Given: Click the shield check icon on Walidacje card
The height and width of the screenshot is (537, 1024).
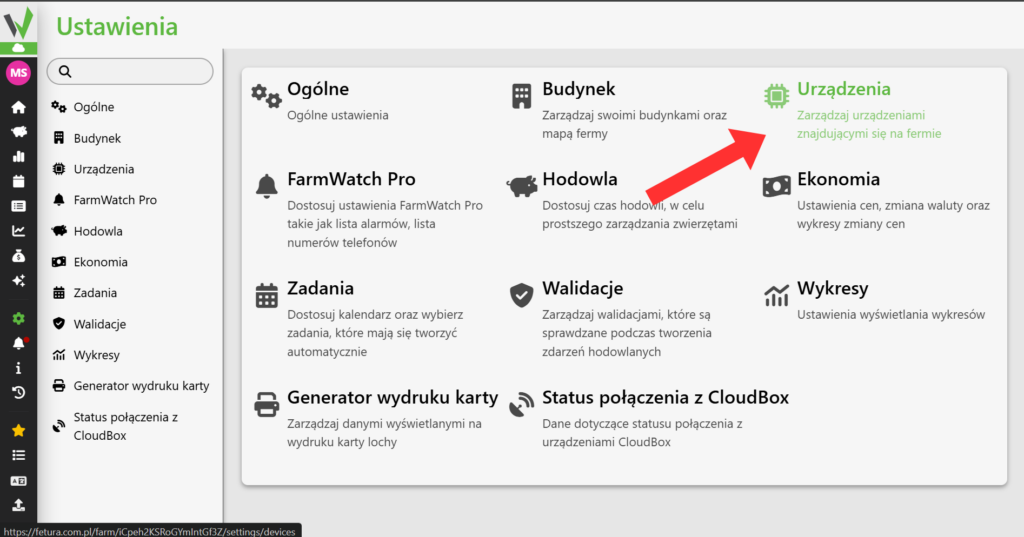Looking at the screenshot, I should pos(521,295).
